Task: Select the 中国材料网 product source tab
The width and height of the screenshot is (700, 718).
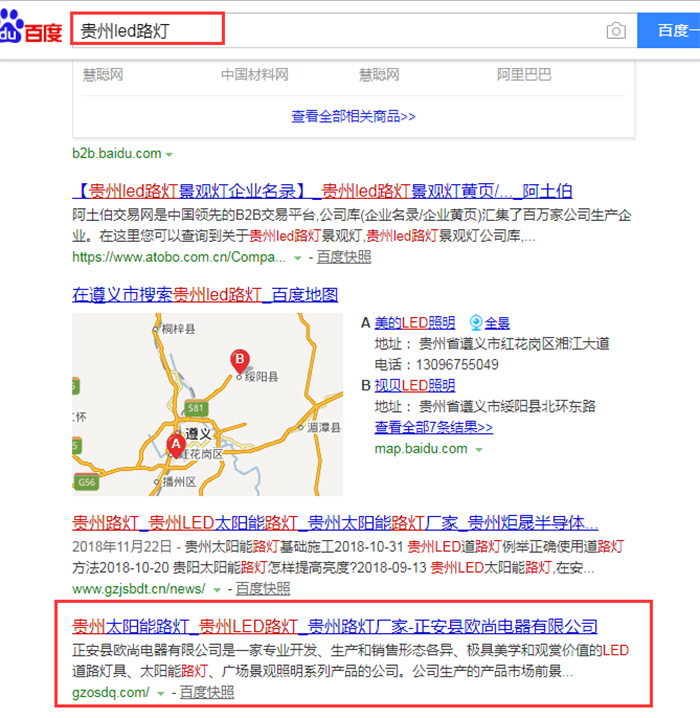Action: [254, 75]
